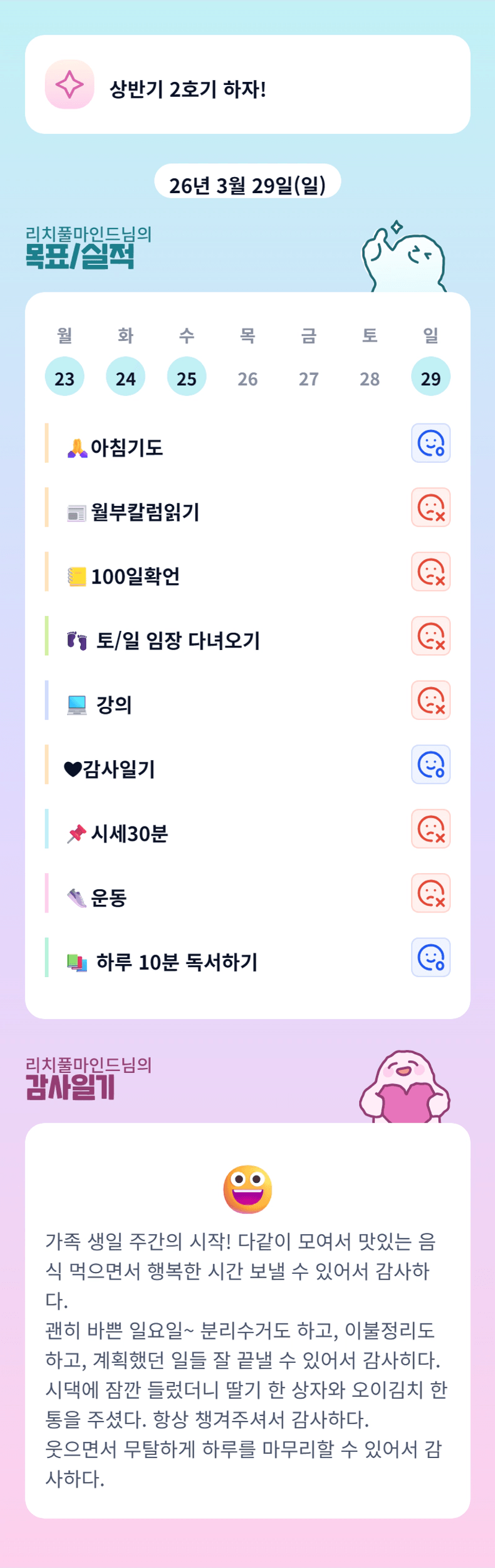Click the 하루 10분 독서하기 smiley icon

pyautogui.click(x=430, y=957)
